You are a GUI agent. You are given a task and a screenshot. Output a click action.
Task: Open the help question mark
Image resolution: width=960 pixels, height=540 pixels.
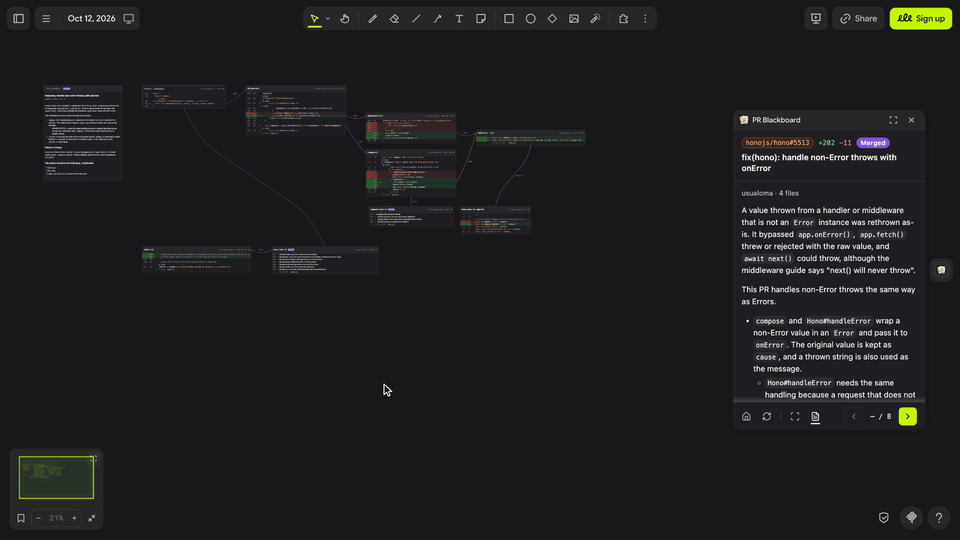click(x=939, y=518)
